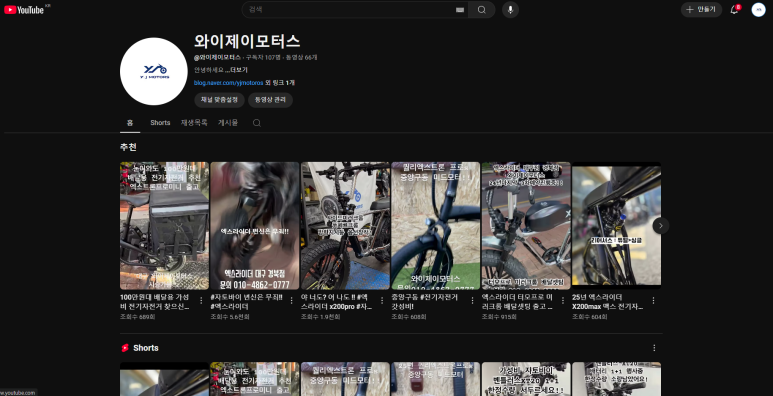Start voice search with microphone icon
The image size is (773, 396).
pyautogui.click(x=510, y=10)
